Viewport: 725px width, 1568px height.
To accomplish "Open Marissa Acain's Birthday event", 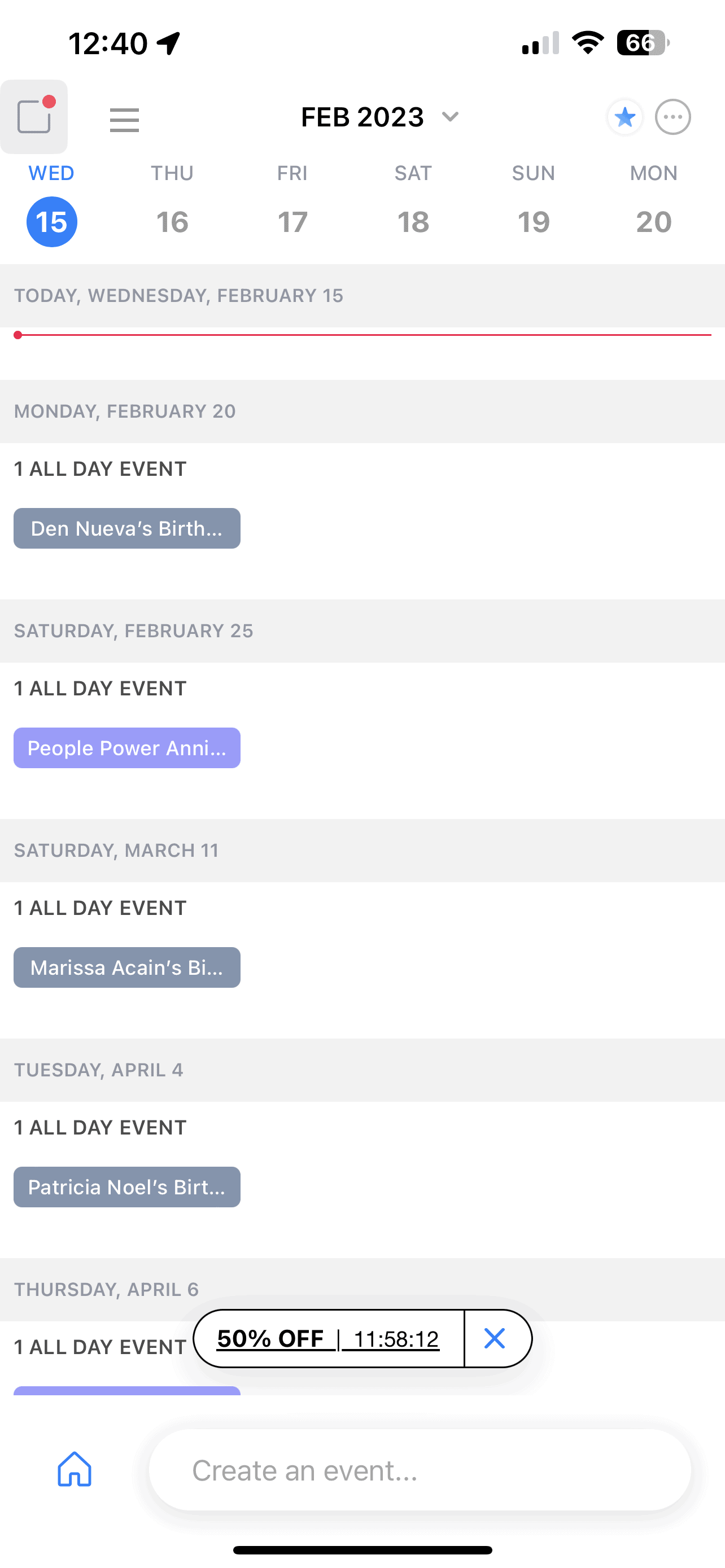I will 126,967.
